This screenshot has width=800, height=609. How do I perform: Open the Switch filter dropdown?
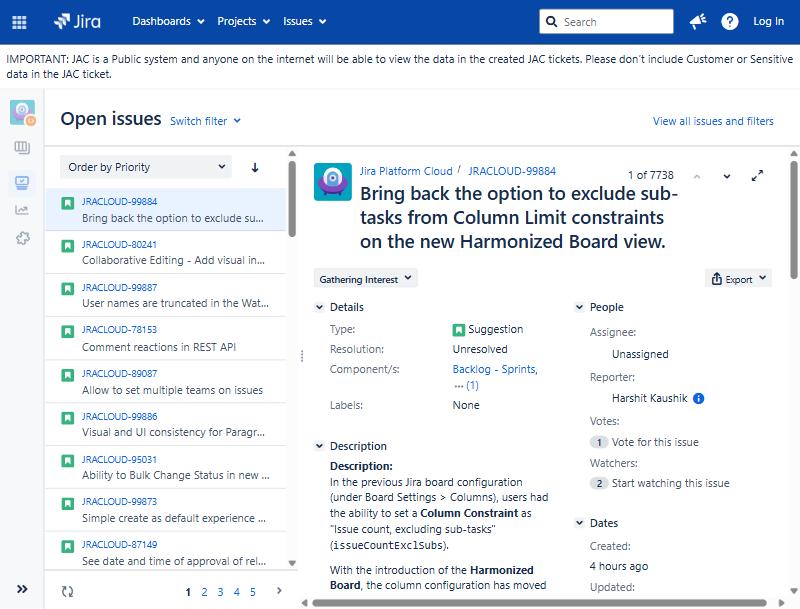coord(205,121)
